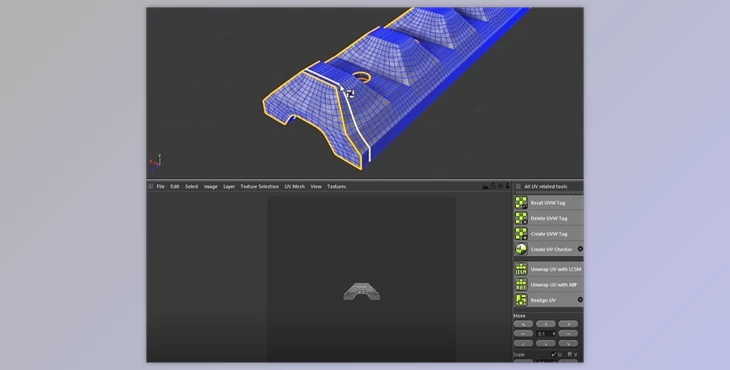Screen dimensions: 730x370
Task: Click grip icon left of File menu
Action: point(150,186)
